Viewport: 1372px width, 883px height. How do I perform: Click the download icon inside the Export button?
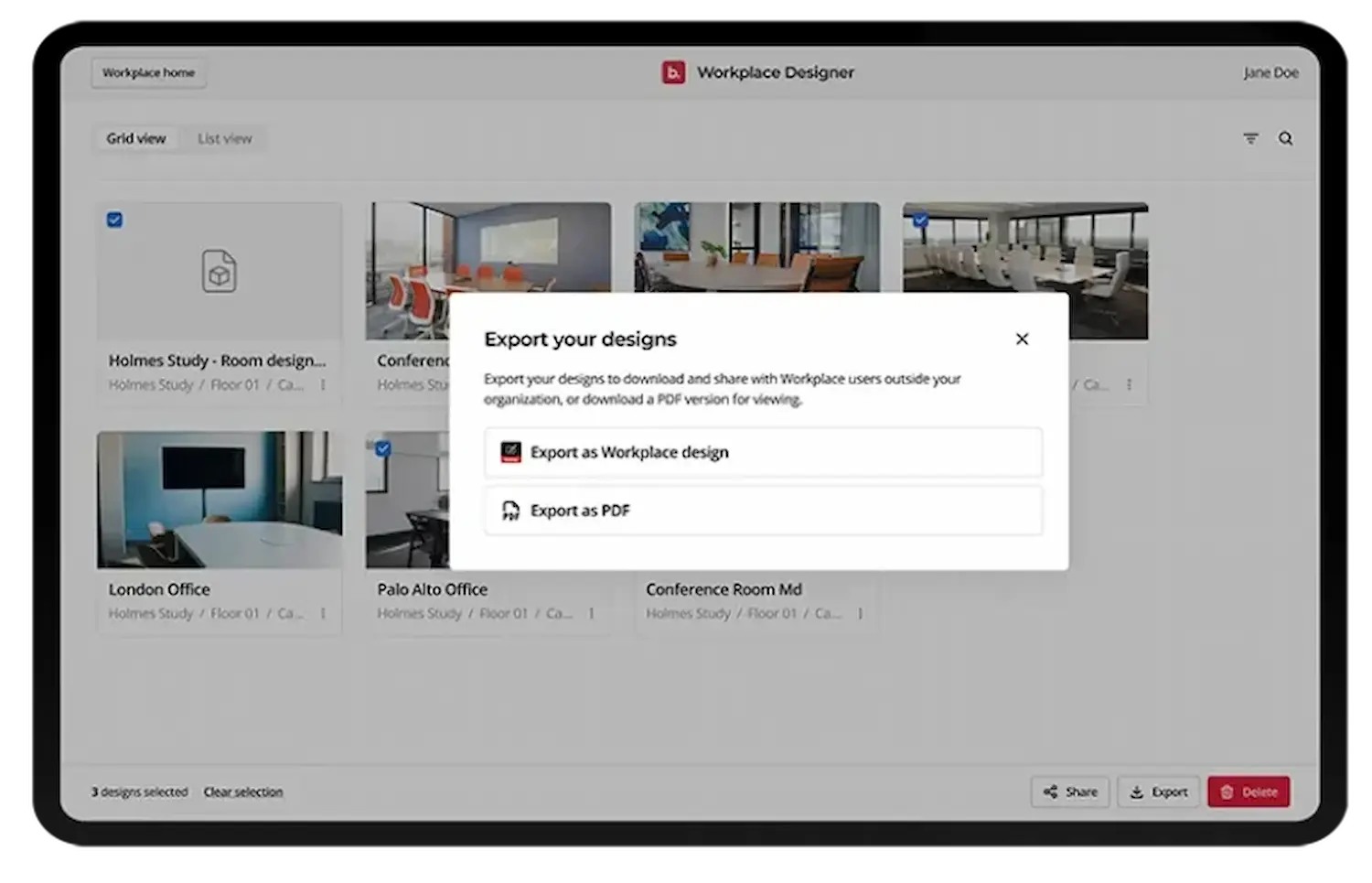tap(1139, 791)
